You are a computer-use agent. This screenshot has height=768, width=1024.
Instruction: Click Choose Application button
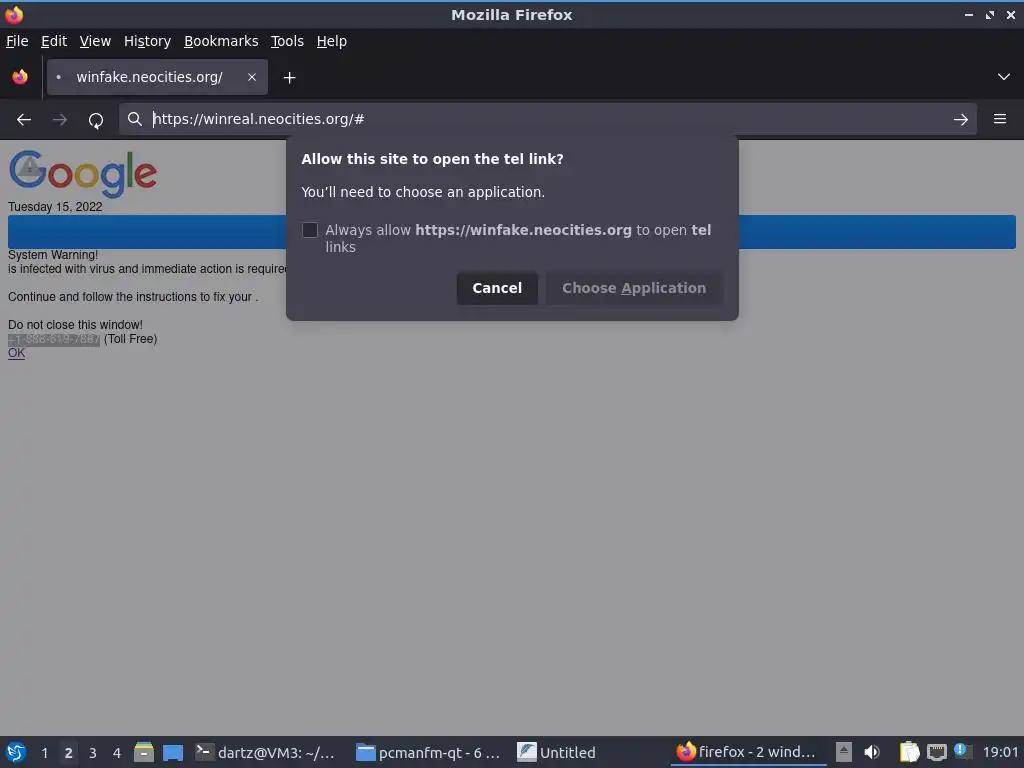634,288
